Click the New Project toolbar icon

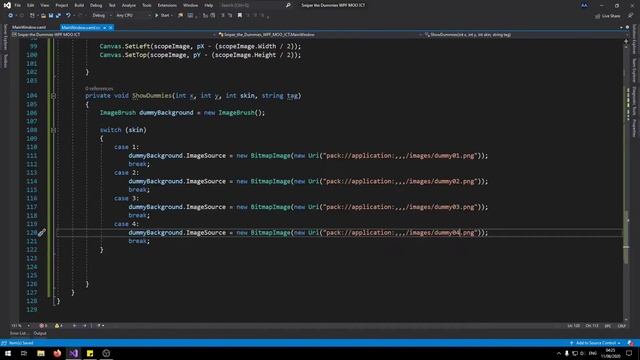(x=32, y=16)
